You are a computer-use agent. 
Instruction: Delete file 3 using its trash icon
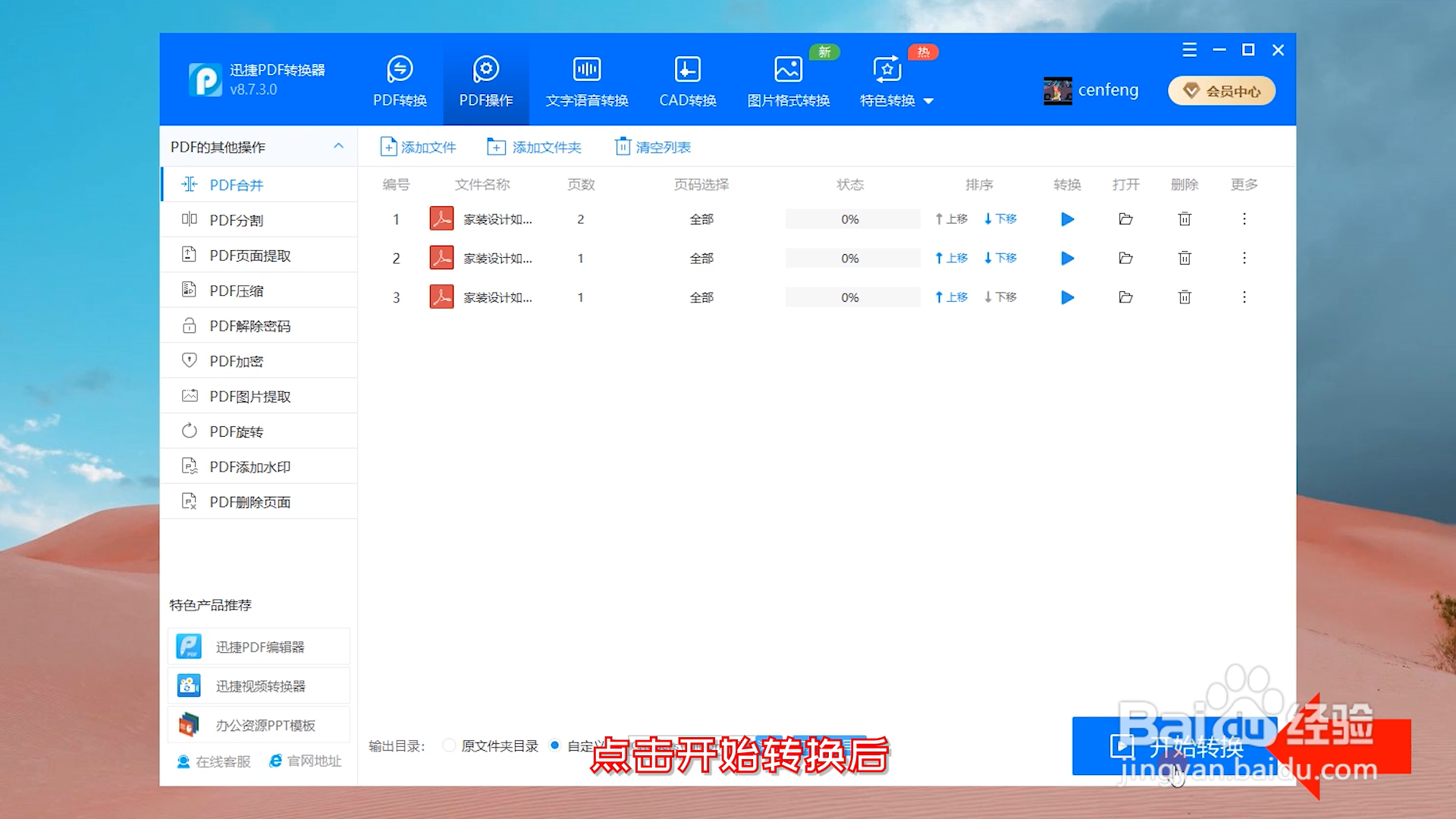(1185, 297)
